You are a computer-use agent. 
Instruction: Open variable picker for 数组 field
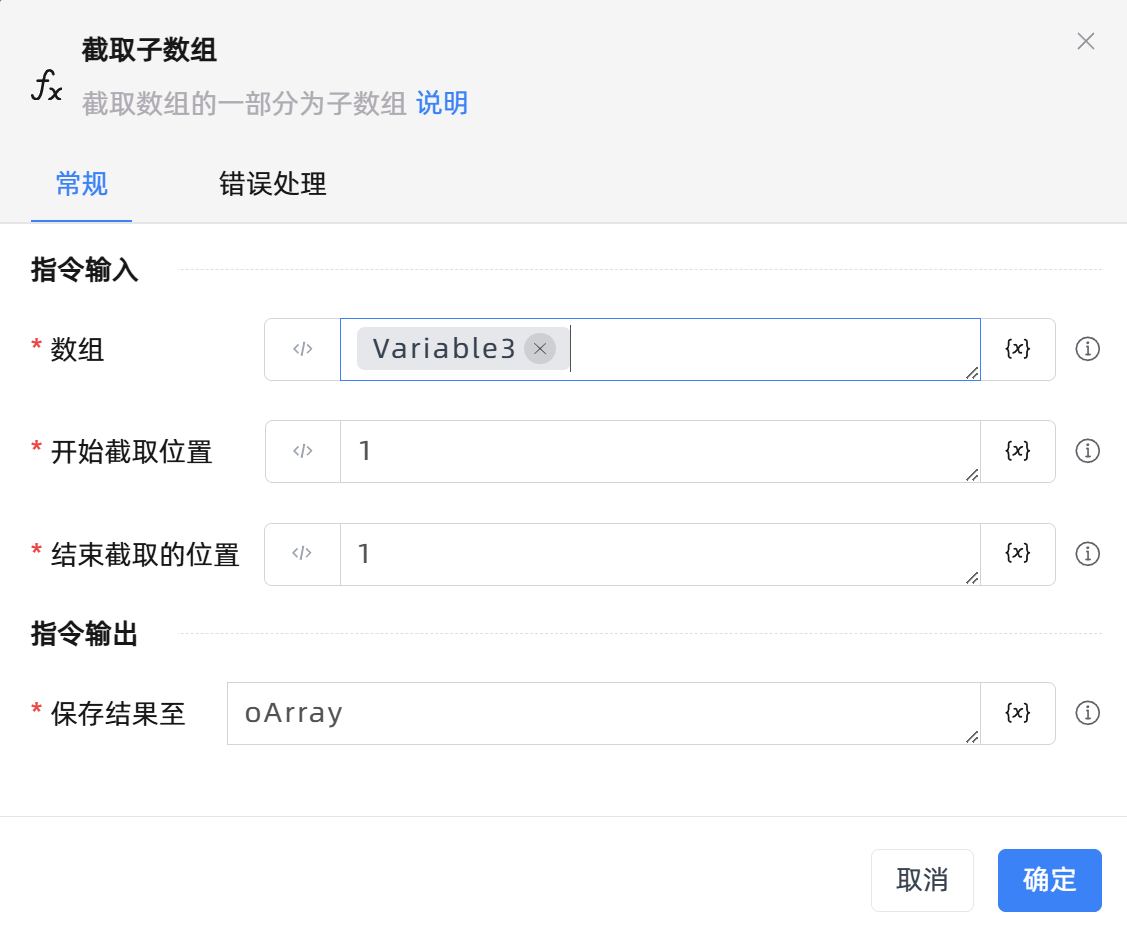tap(1017, 350)
